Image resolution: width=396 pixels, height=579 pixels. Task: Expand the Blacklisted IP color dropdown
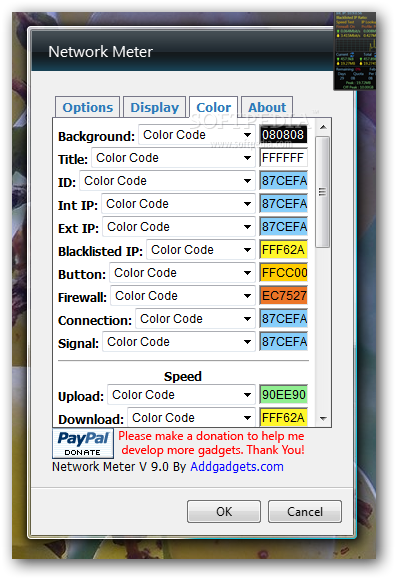(x=201, y=250)
